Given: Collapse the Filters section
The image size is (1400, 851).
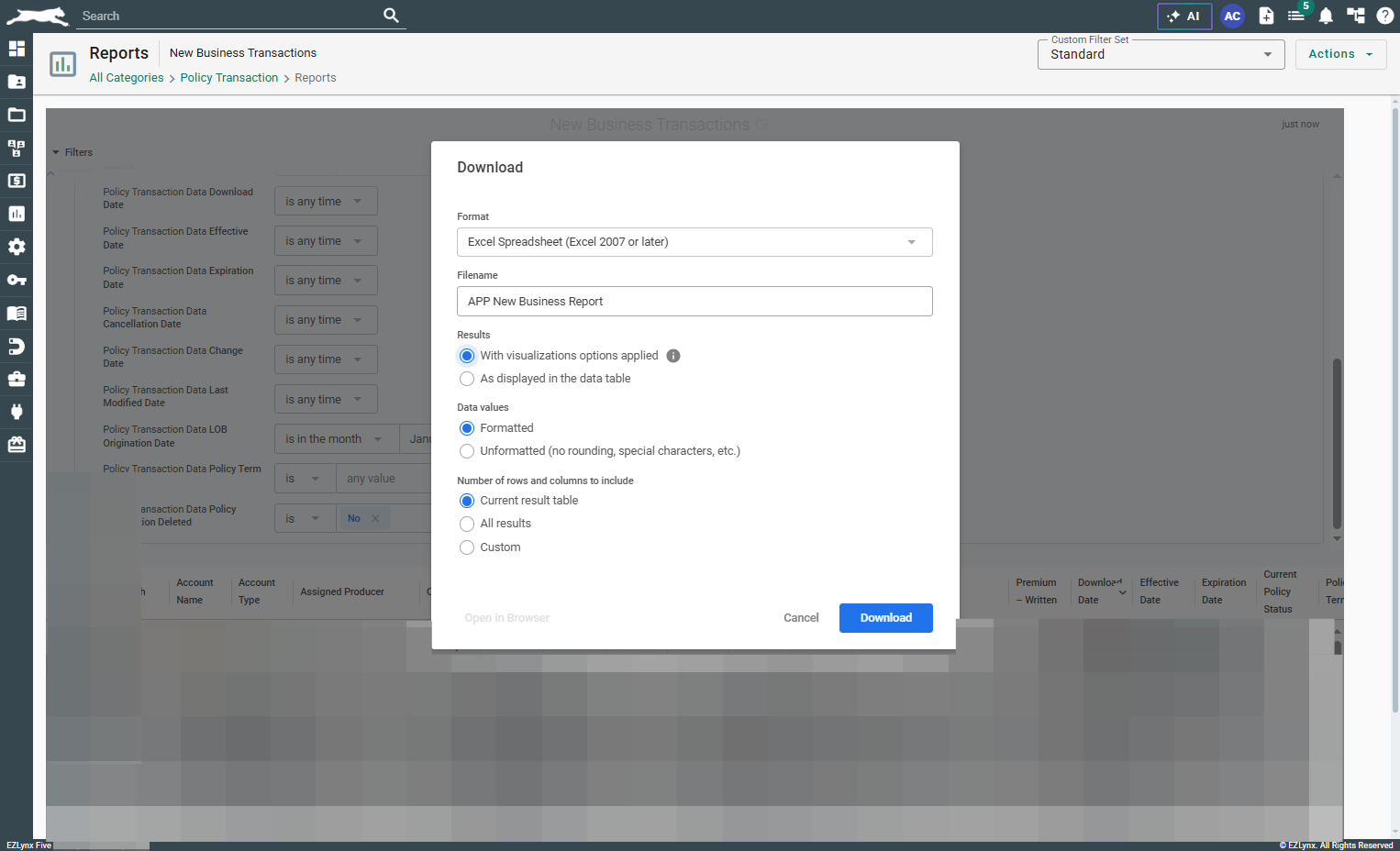Looking at the screenshot, I should point(72,152).
